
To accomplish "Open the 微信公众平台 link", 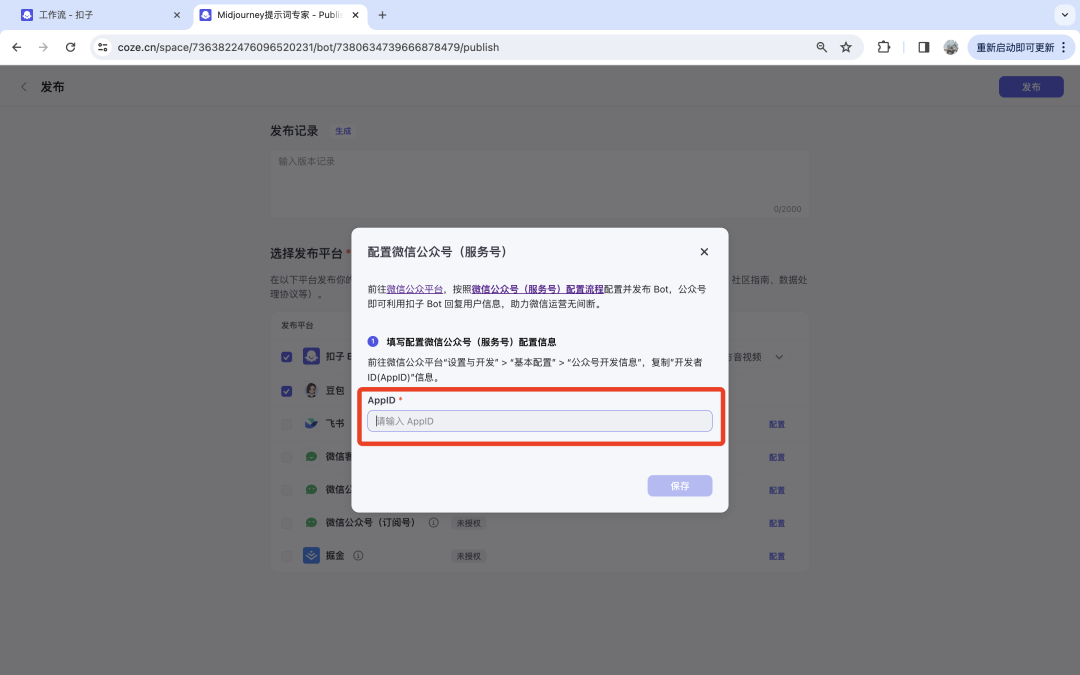I will [x=415, y=289].
